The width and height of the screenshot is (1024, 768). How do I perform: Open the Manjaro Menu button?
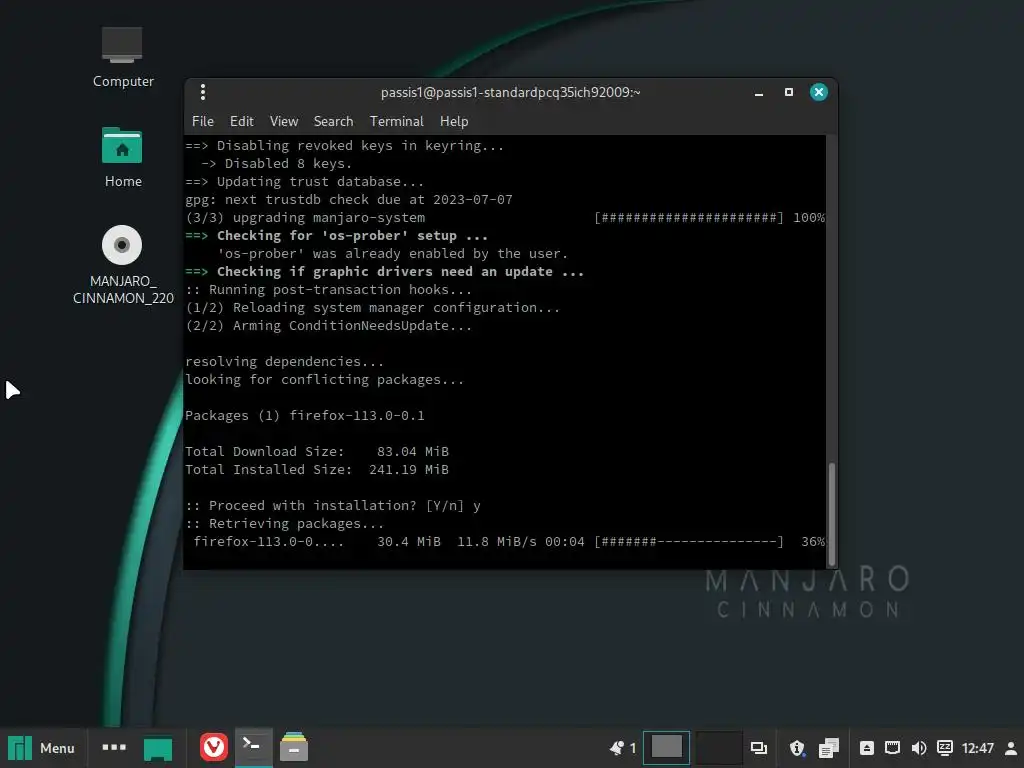pyautogui.click(x=42, y=748)
